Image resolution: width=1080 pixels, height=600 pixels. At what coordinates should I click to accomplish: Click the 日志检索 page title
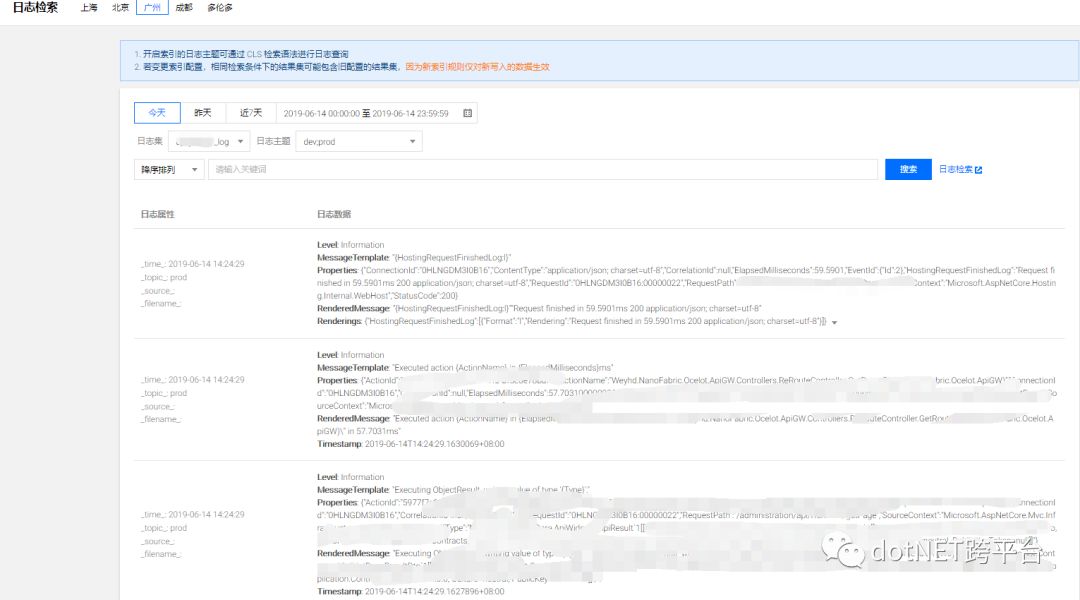click(35, 8)
